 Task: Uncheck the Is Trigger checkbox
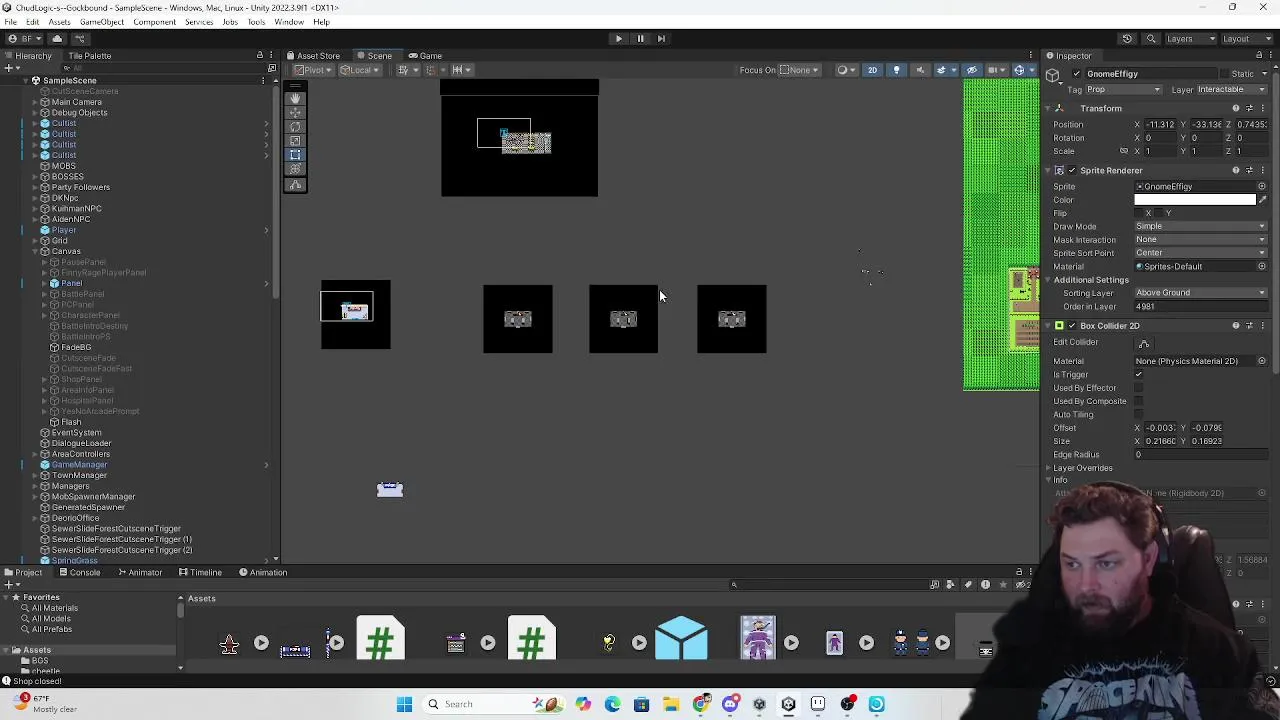click(1139, 375)
